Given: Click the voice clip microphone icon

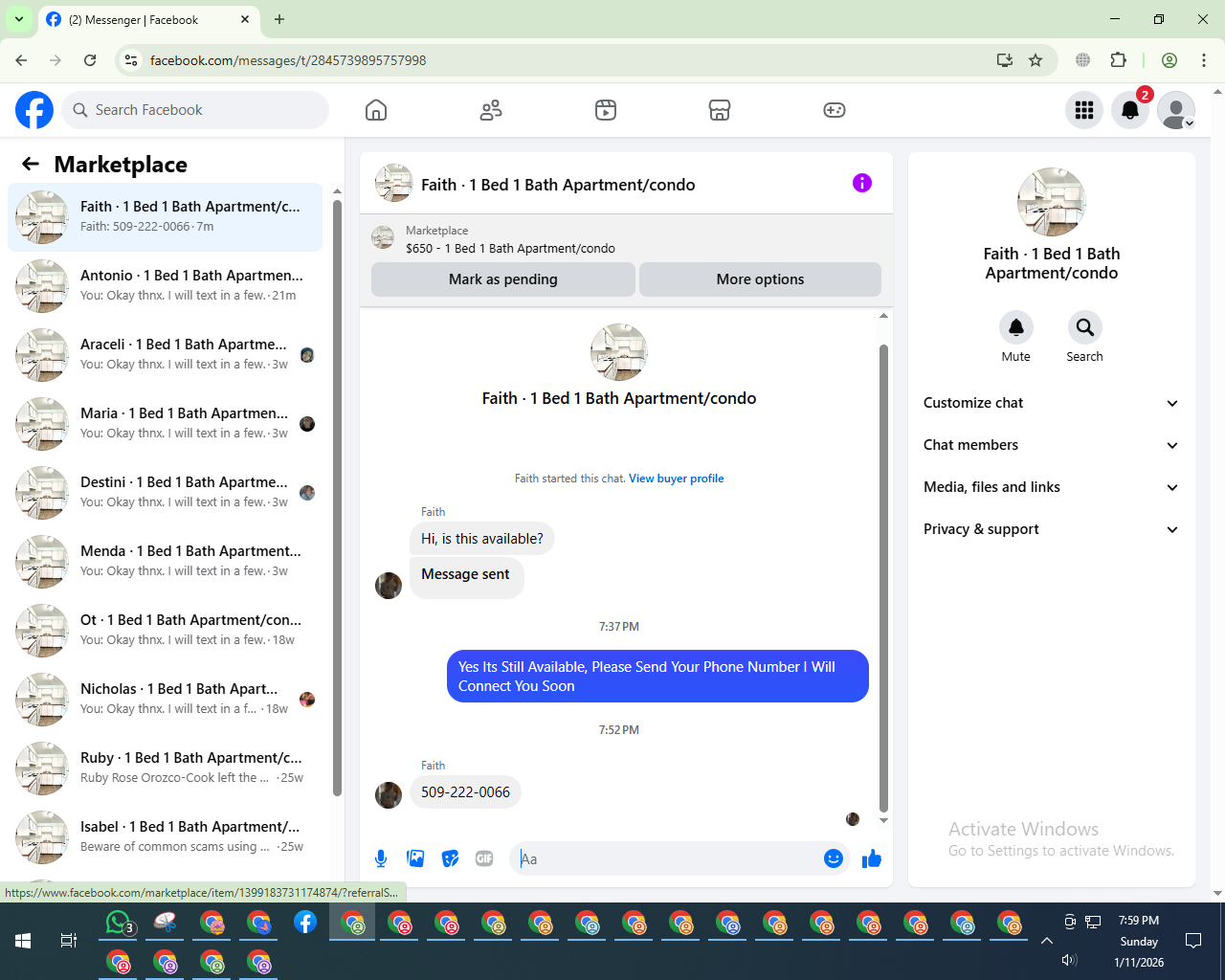Looking at the screenshot, I should pyautogui.click(x=381, y=858).
